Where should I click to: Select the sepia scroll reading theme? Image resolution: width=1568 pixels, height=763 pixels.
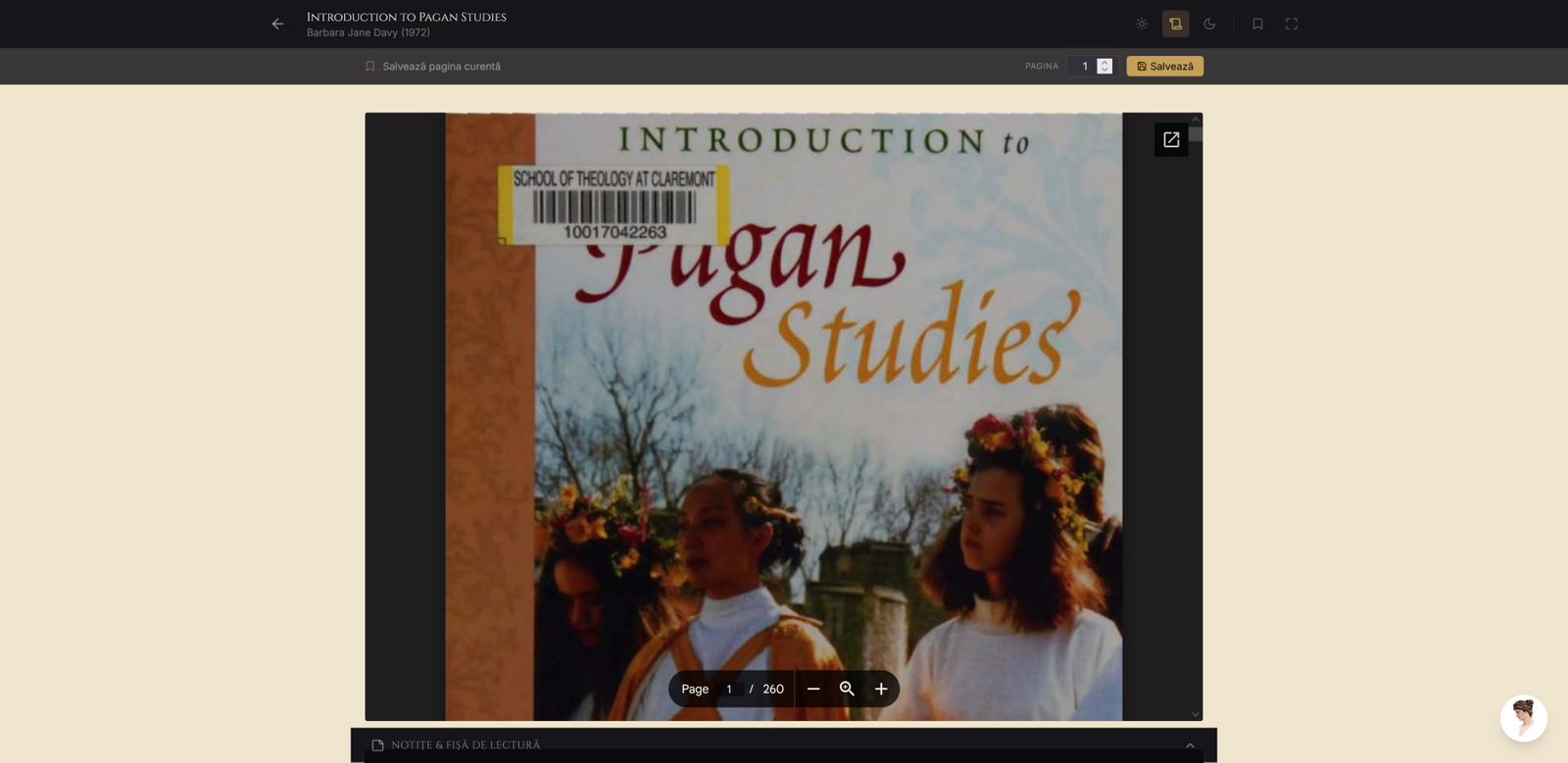pyautogui.click(x=1176, y=24)
